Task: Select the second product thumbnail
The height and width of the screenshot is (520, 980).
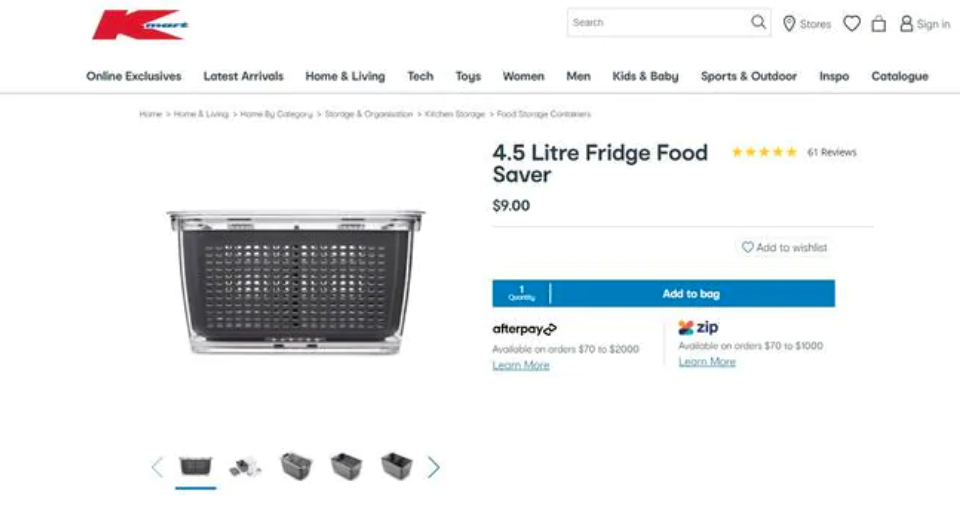Action: click(246, 466)
